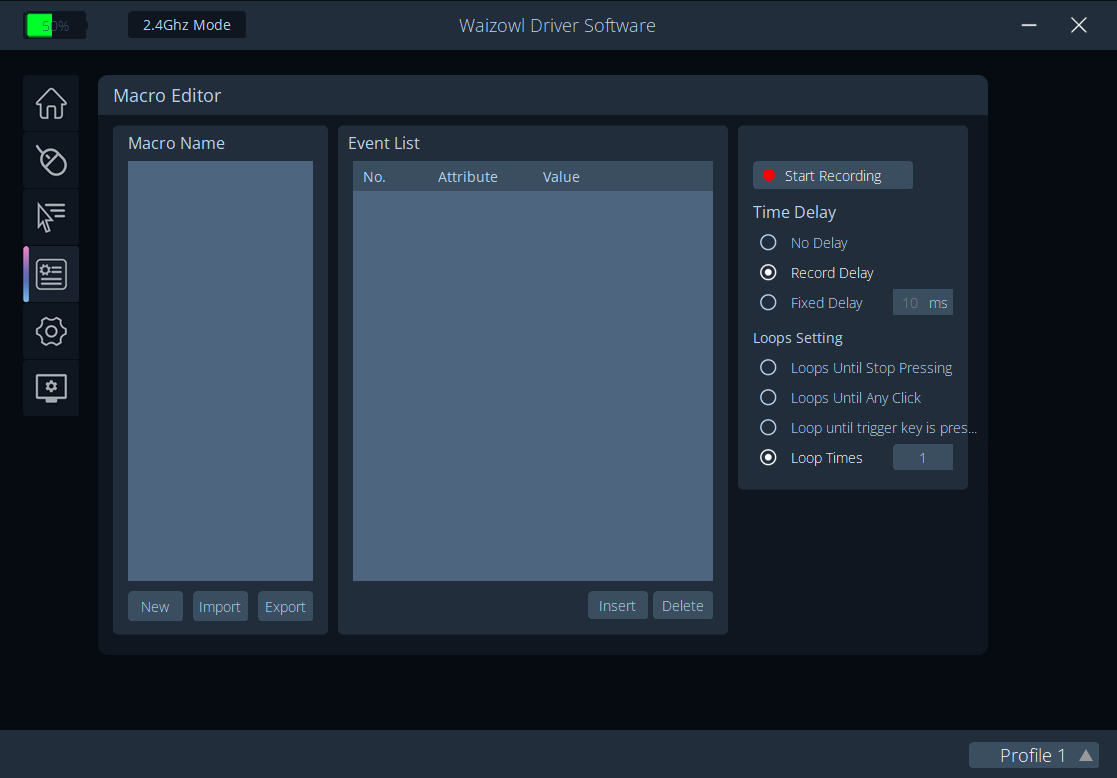Choose Loop until trigger key is pressed
This screenshot has width=1117, height=778.
[x=868, y=427]
